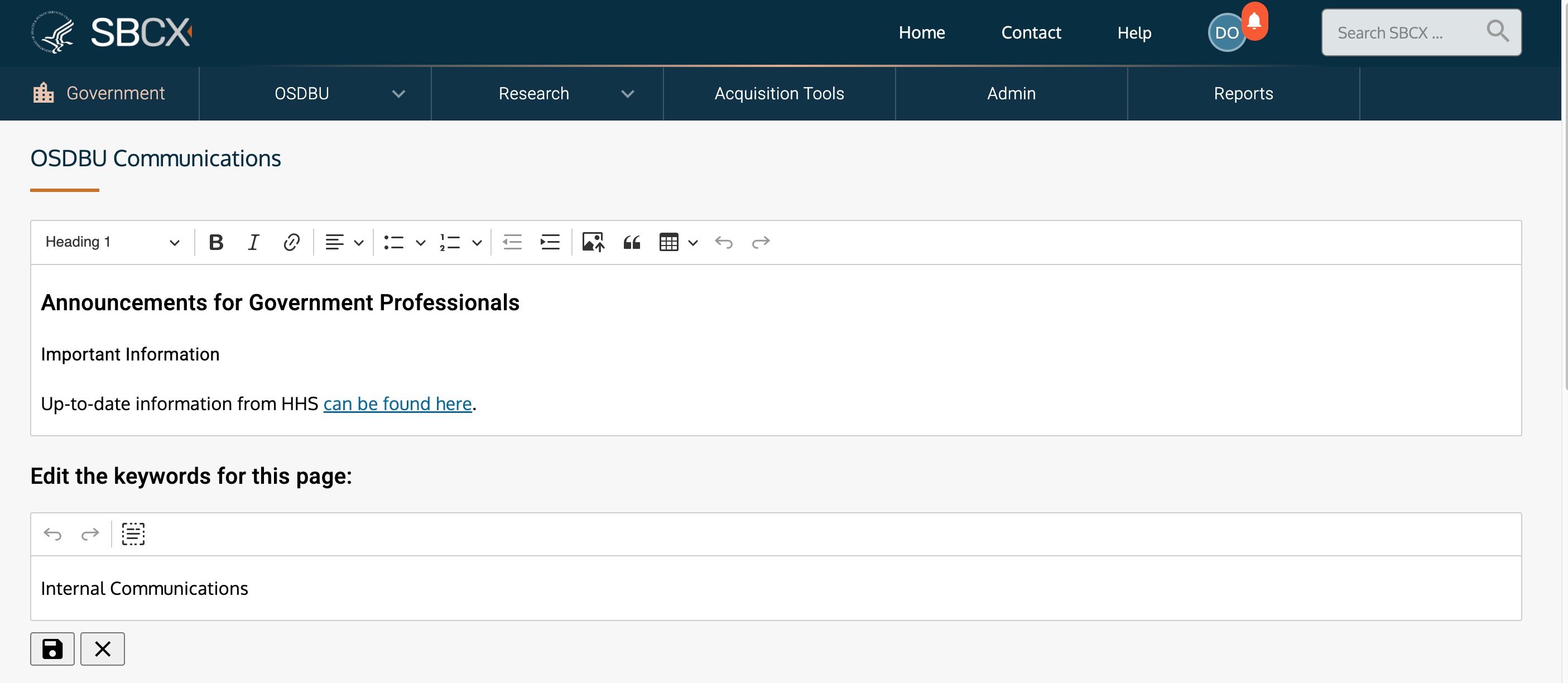This screenshot has width=1568, height=683.
Task: Expand the bulleted list style arrow
Action: (x=420, y=243)
